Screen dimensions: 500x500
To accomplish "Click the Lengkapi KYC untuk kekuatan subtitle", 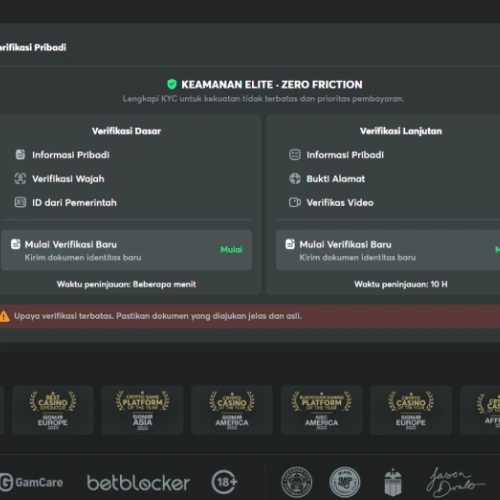I will (263, 99).
